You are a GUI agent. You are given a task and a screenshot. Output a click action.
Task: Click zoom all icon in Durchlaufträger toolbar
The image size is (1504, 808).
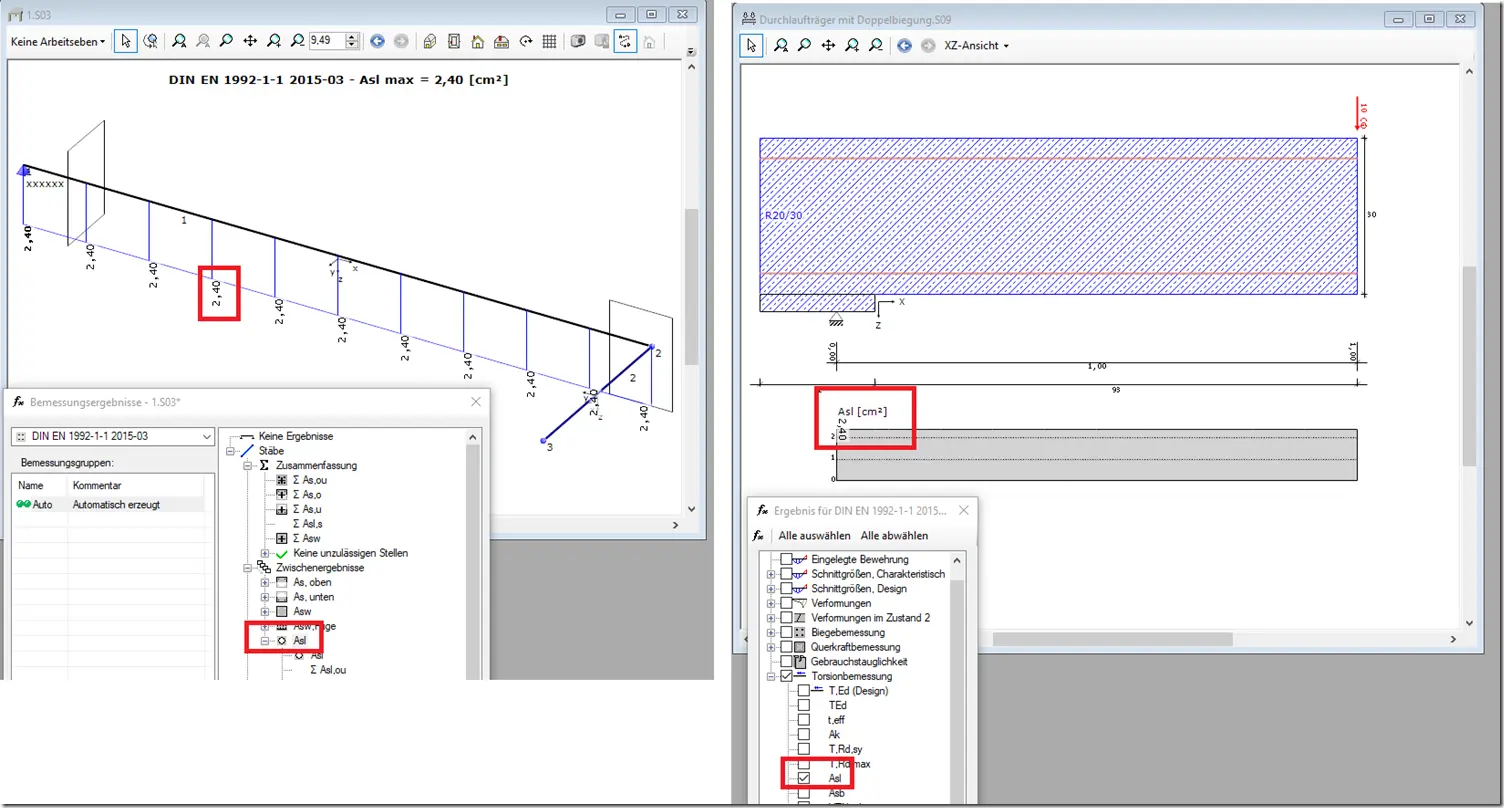tap(780, 45)
